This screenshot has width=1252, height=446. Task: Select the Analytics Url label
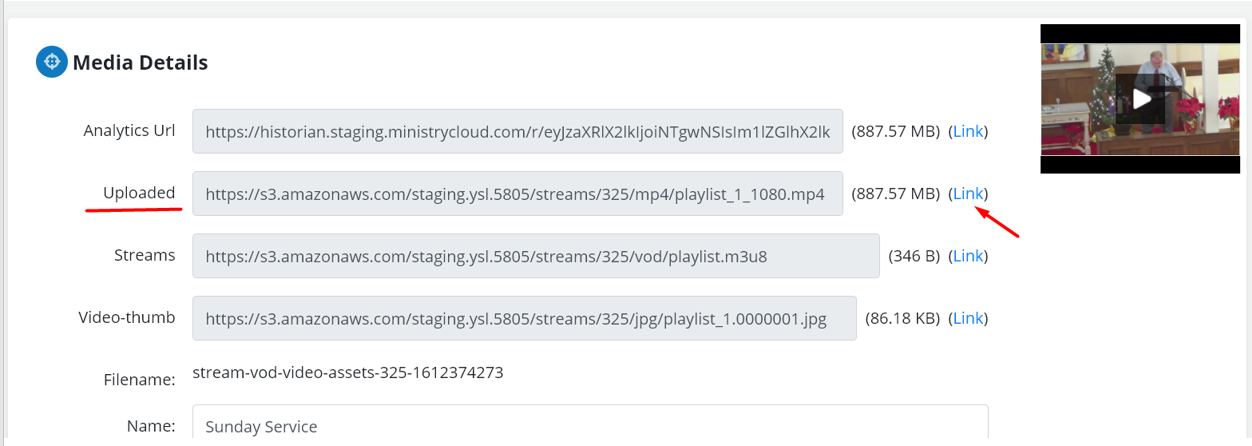point(129,131)
